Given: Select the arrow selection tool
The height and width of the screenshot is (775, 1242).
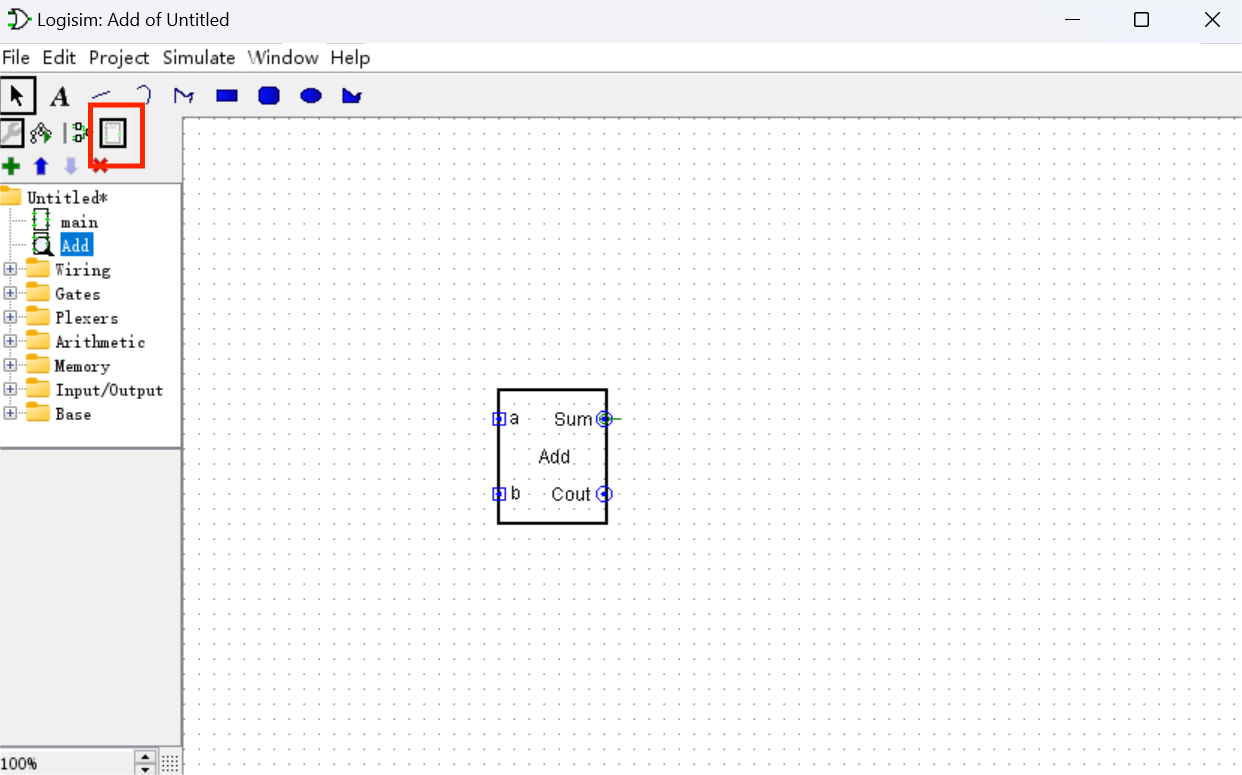Looking at the screenshot, I should [16, 96].
